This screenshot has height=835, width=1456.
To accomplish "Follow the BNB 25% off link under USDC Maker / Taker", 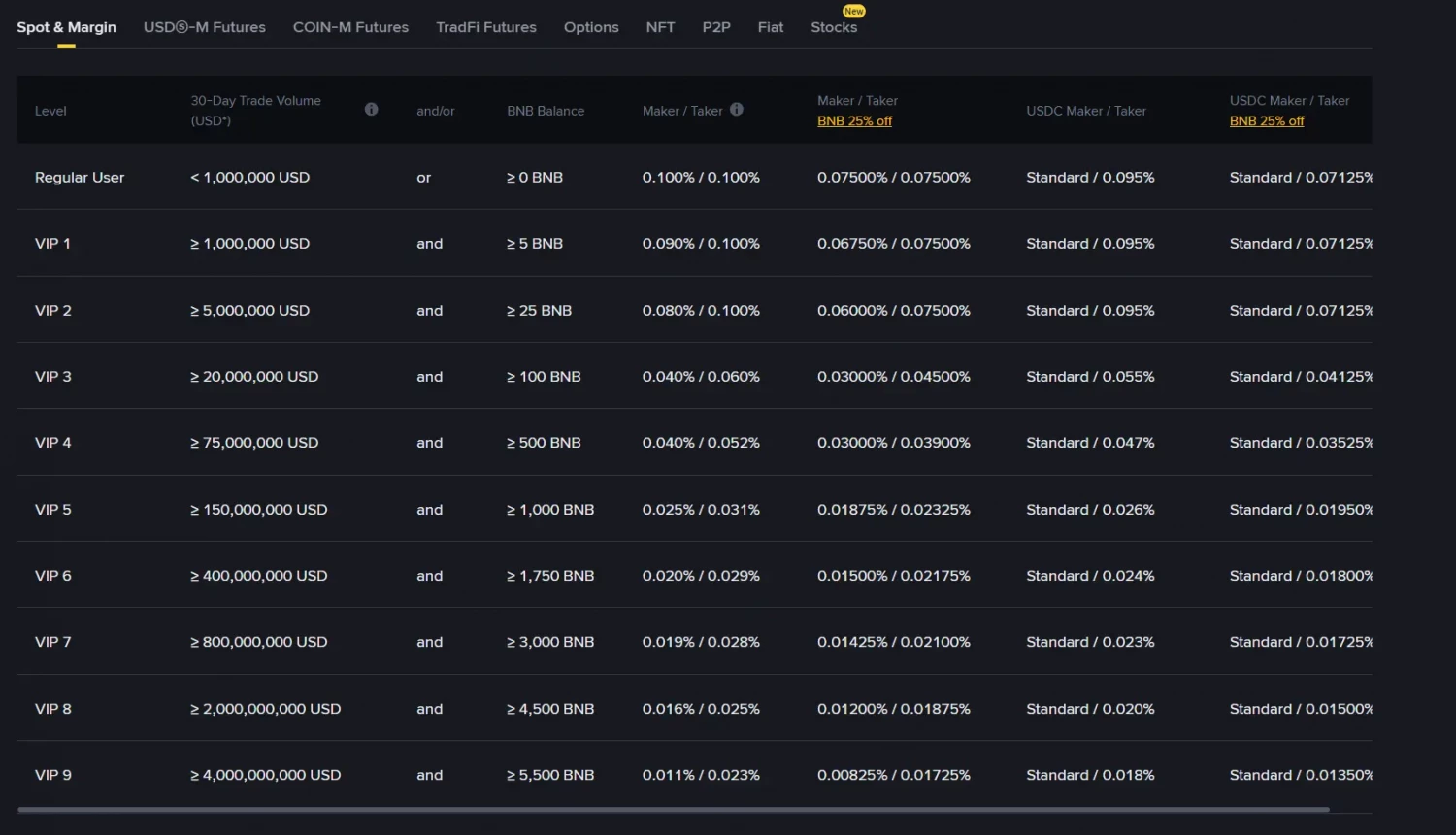I will 1267,121.
